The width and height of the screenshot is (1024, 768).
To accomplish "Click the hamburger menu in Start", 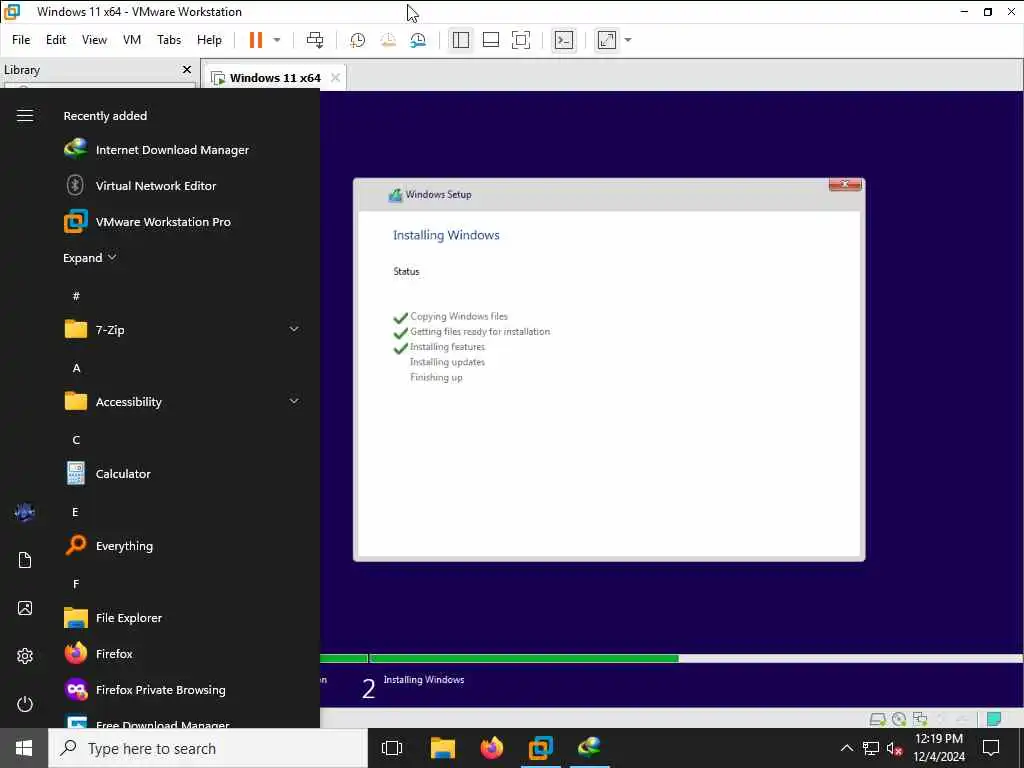I will pos(25,116).
